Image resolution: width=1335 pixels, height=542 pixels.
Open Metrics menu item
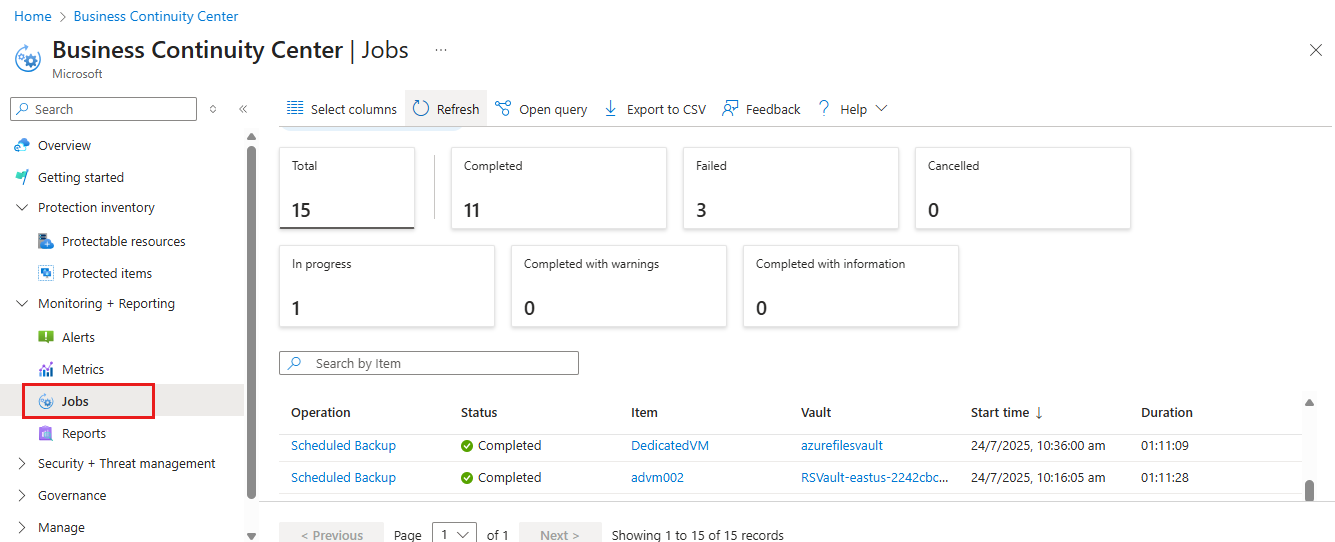coord(83,370)
